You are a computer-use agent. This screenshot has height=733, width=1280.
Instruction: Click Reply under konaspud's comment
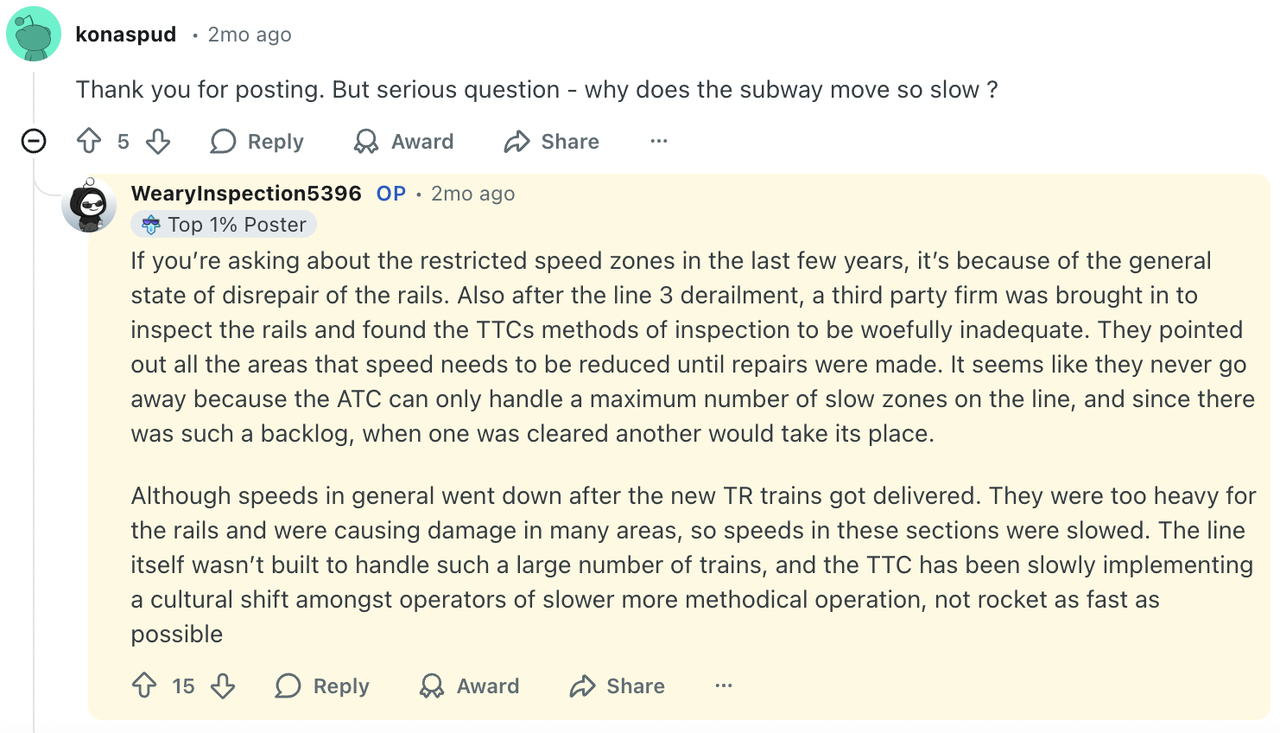tap(257, 141)
